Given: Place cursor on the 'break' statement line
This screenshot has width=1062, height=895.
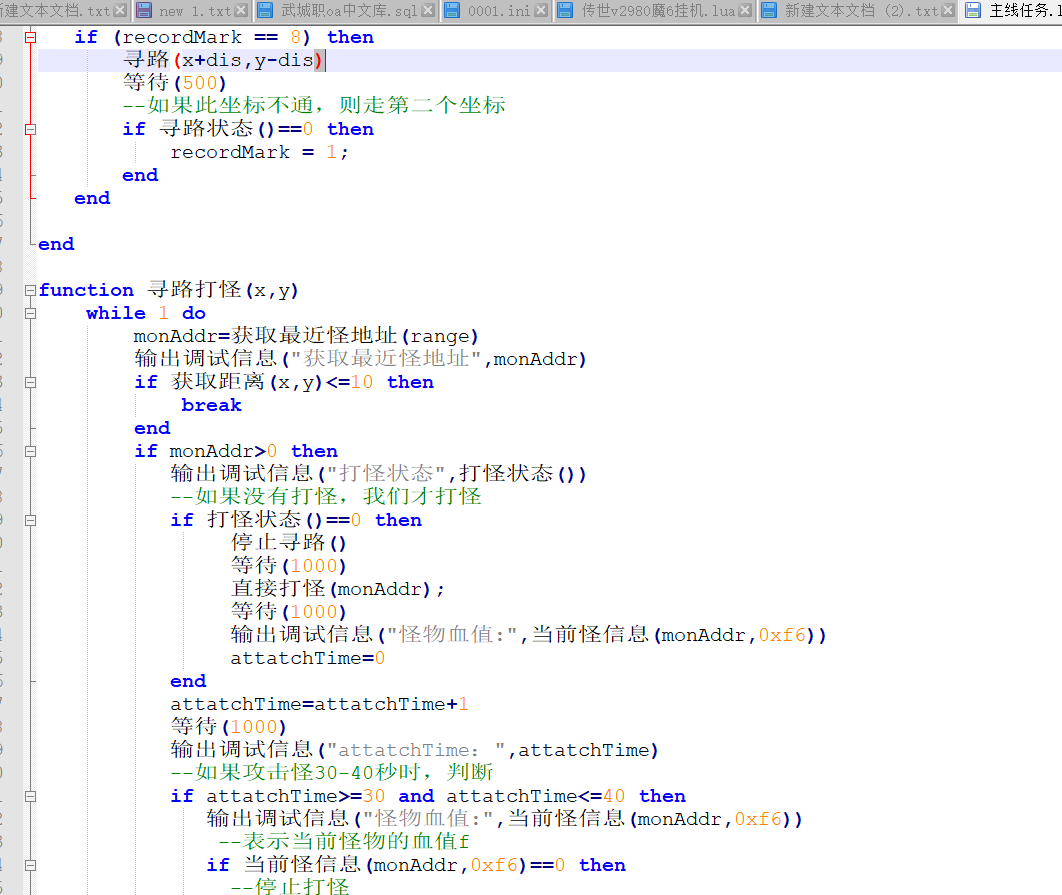Looking at the screenshot, I should point(211,405).
